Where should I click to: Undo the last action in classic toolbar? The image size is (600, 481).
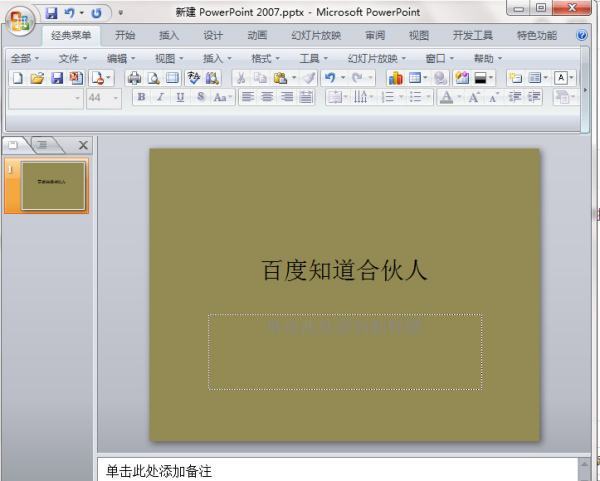pyautogui.click(x=330, y=78)
